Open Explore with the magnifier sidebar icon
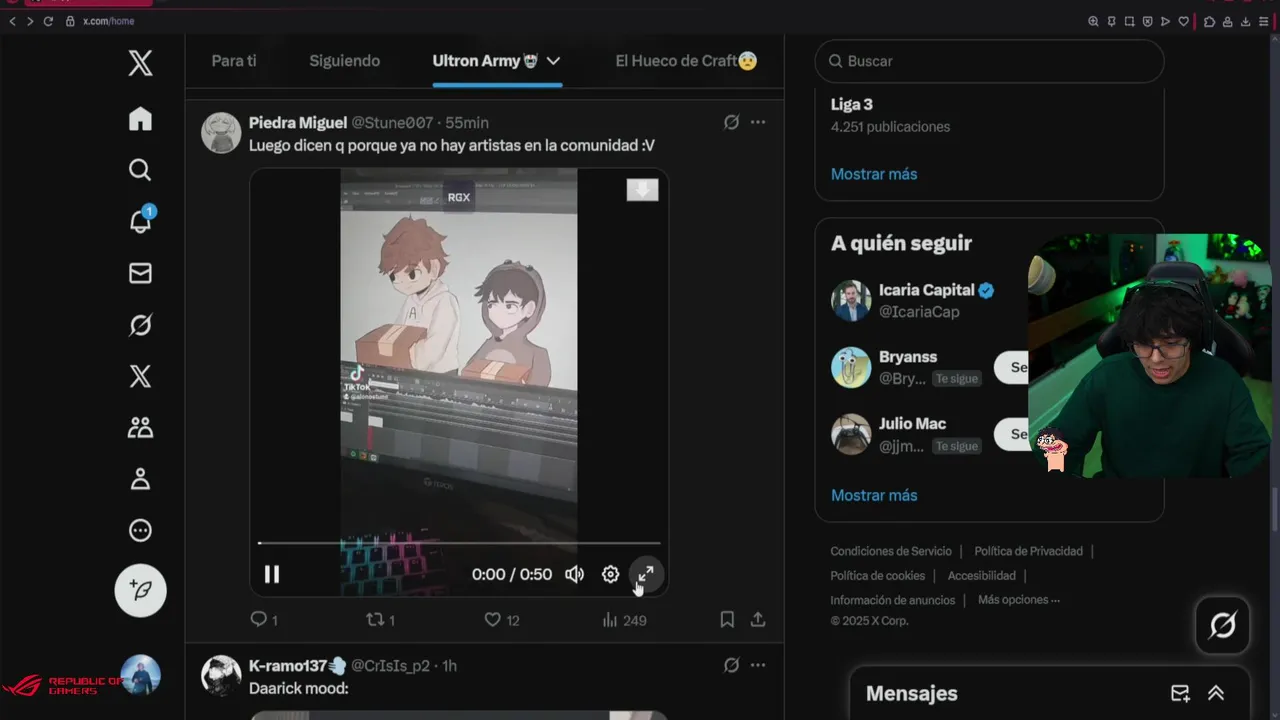This screenshot has width=1280, height=720. (140, 170)
